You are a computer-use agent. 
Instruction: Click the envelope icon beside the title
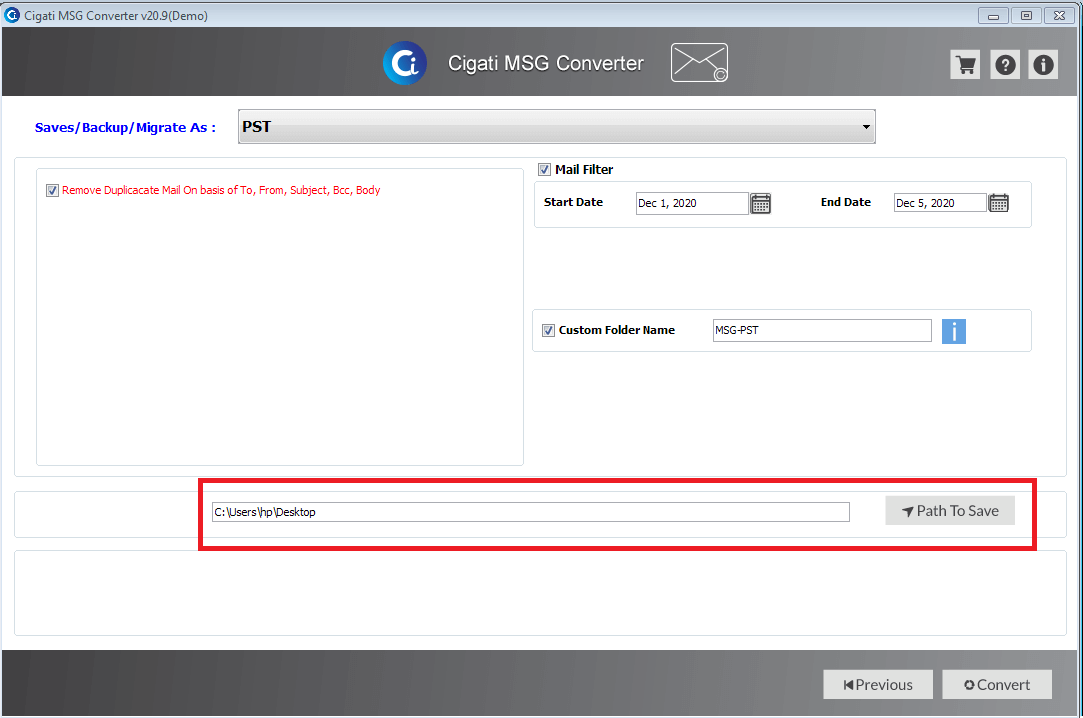(x=699, y=63)
